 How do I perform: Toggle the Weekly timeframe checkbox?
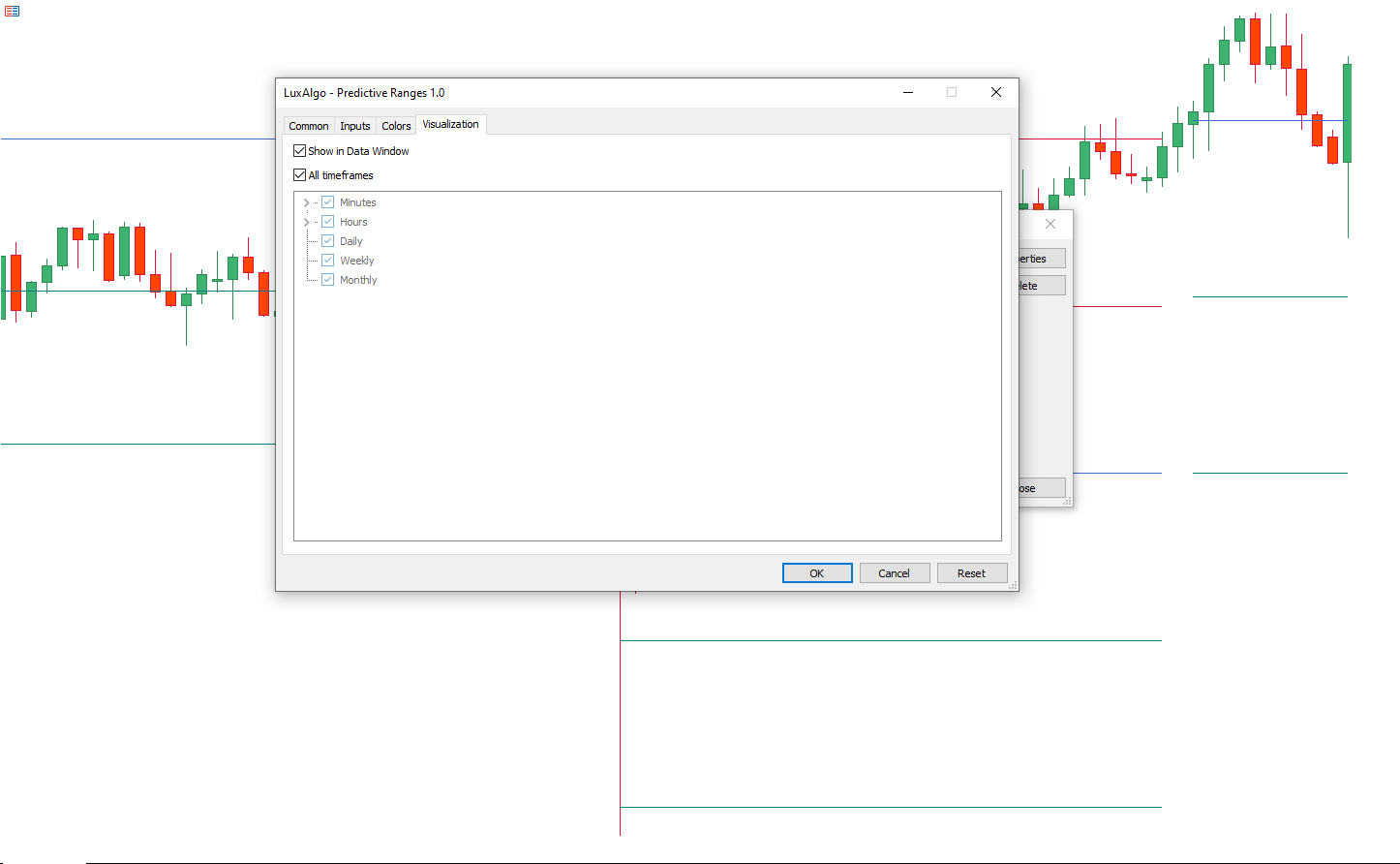[328, 261]
